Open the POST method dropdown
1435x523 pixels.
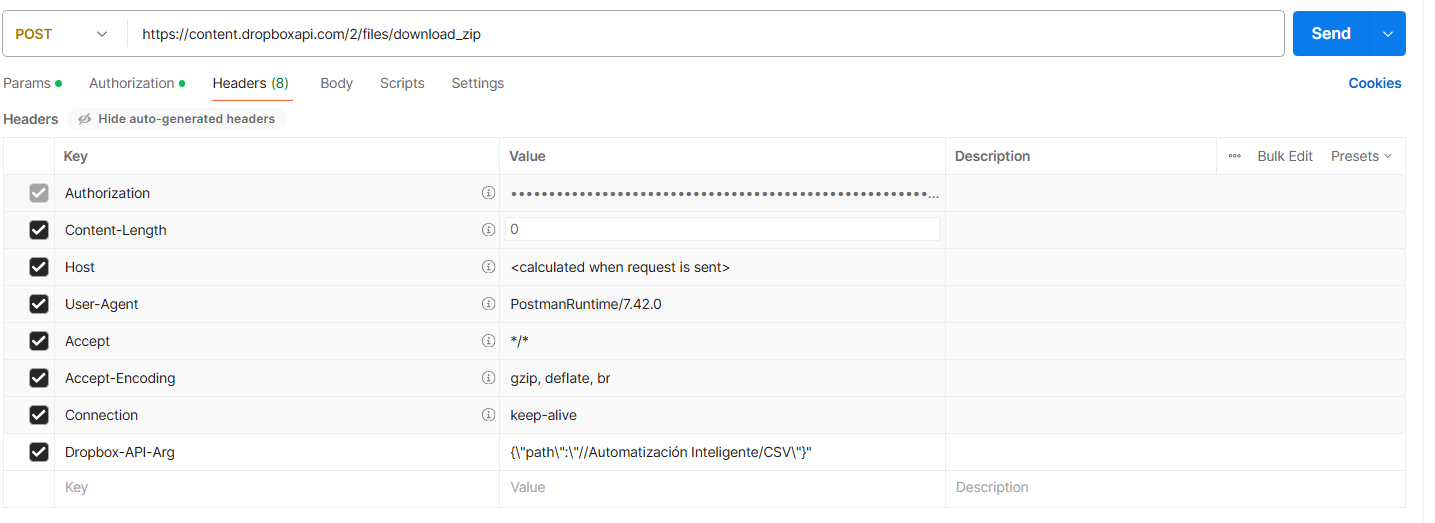tap(60, 34)
